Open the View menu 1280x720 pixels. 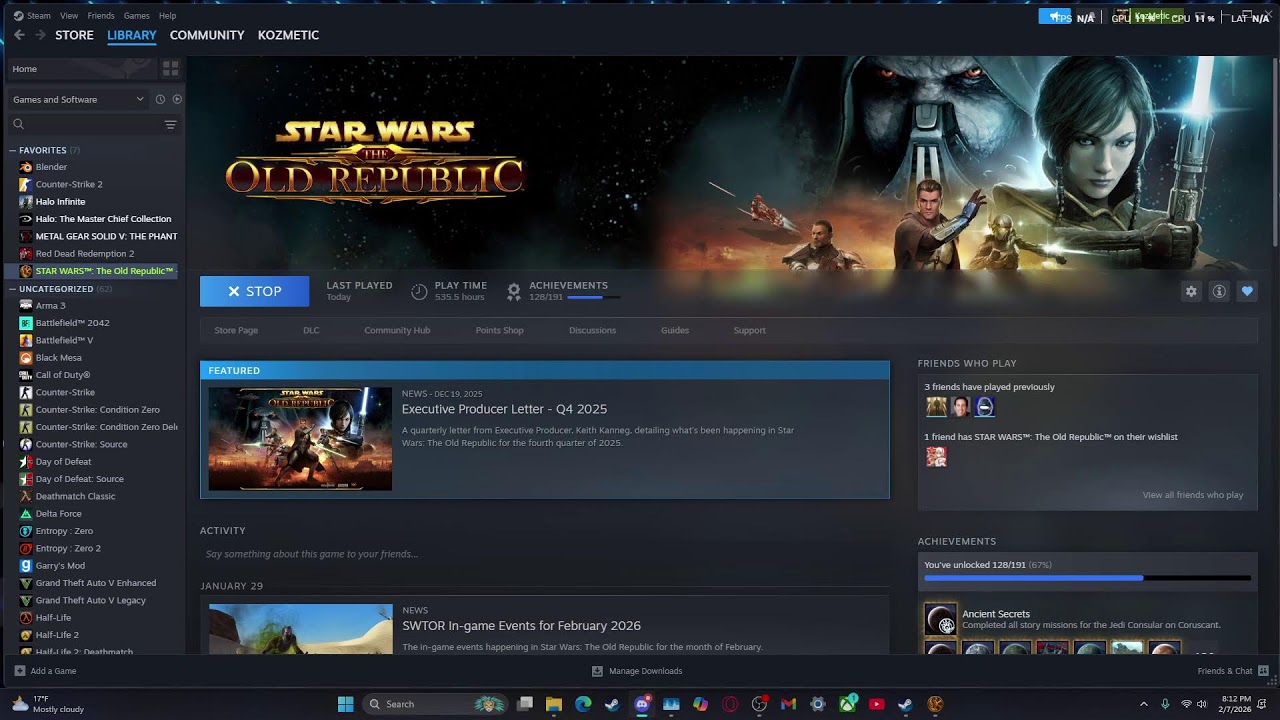69,16
